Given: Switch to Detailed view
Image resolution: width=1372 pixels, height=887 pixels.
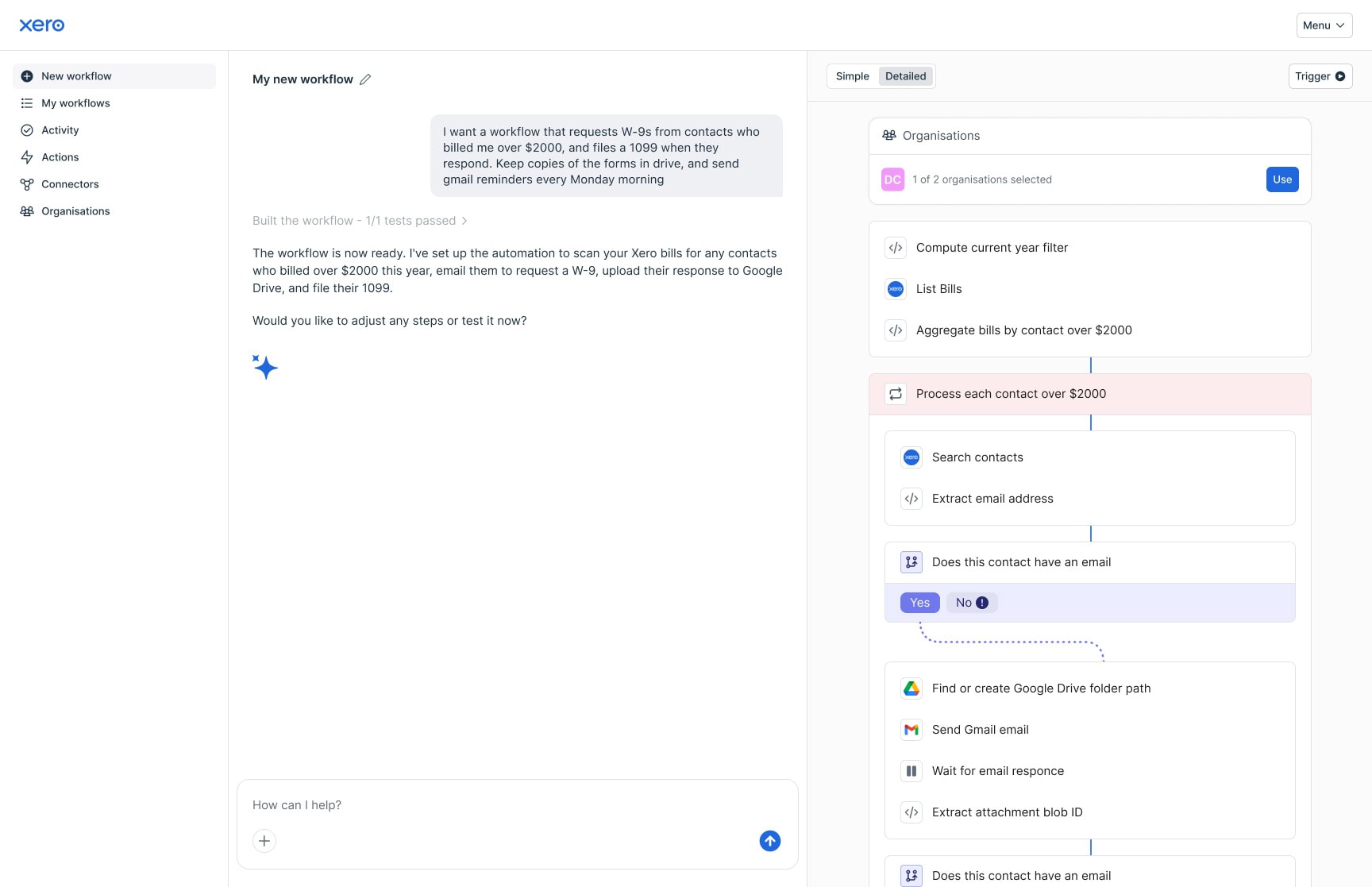Looking at the screenshot, I should pos(906,76).
